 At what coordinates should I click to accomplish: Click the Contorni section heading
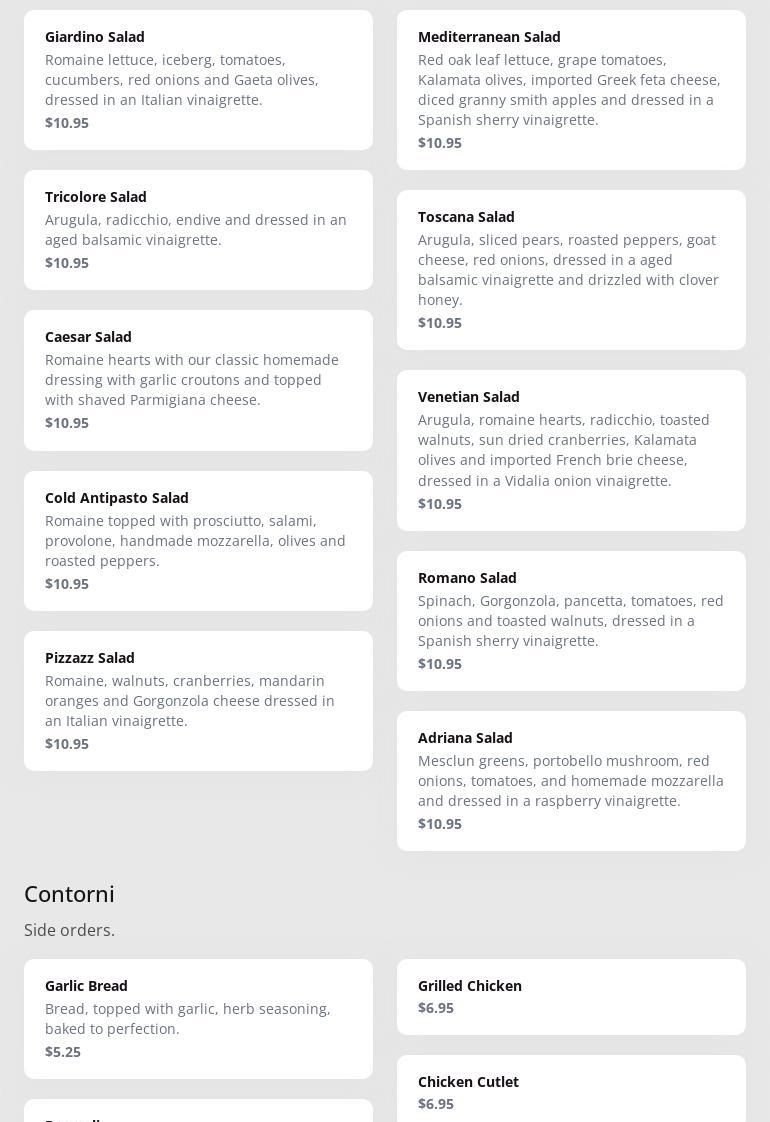[x=69, y=894]
